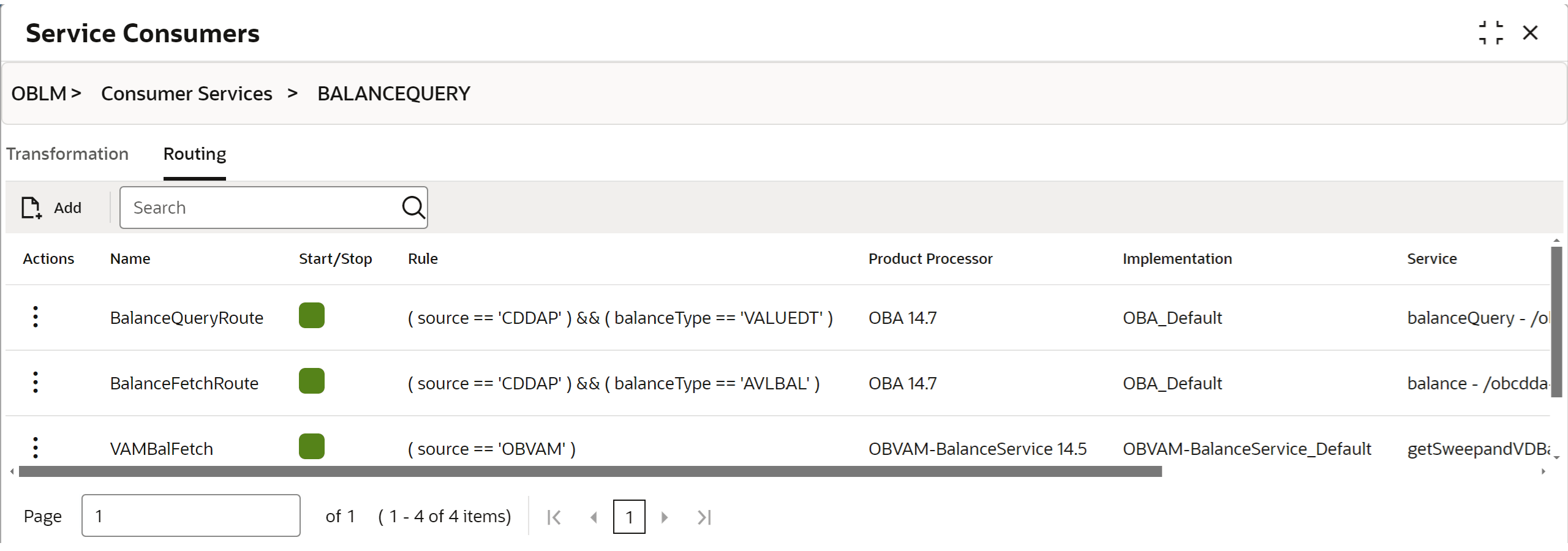Click the Add route document icon

(31, 208)
